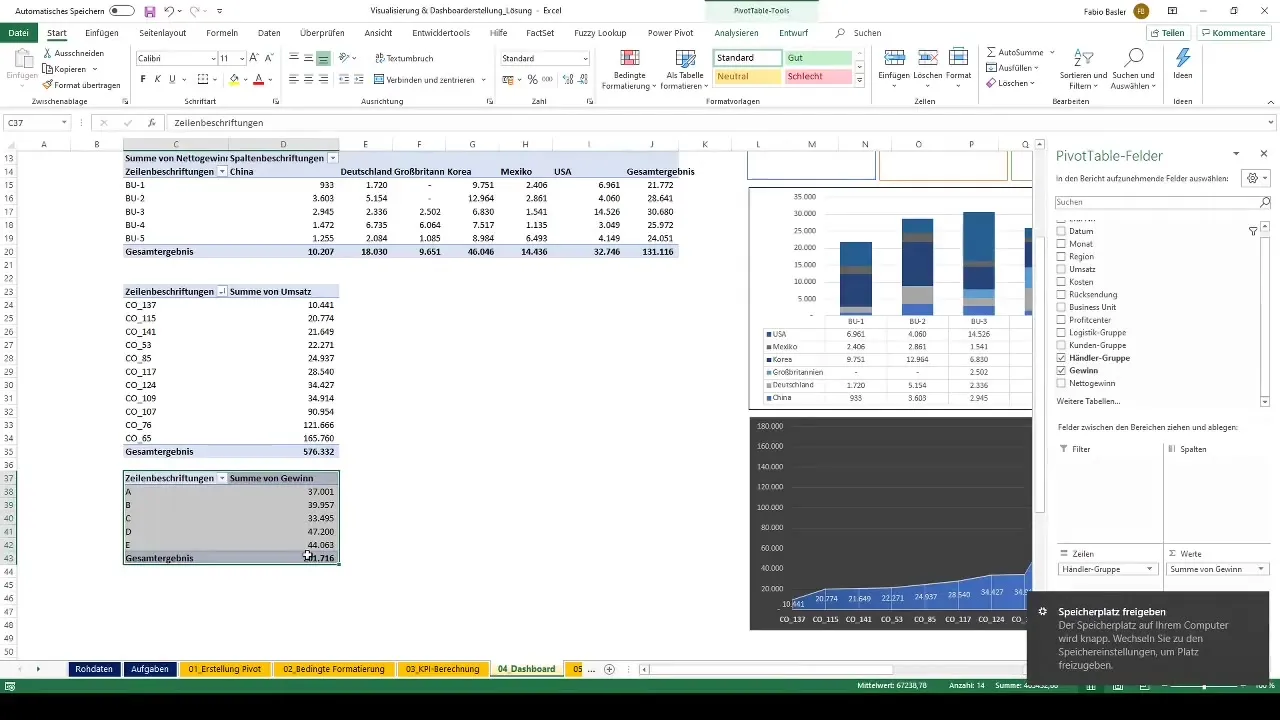Cut selection with Ausschneiden
This screenshot has height=720, width=1280.
73,53
